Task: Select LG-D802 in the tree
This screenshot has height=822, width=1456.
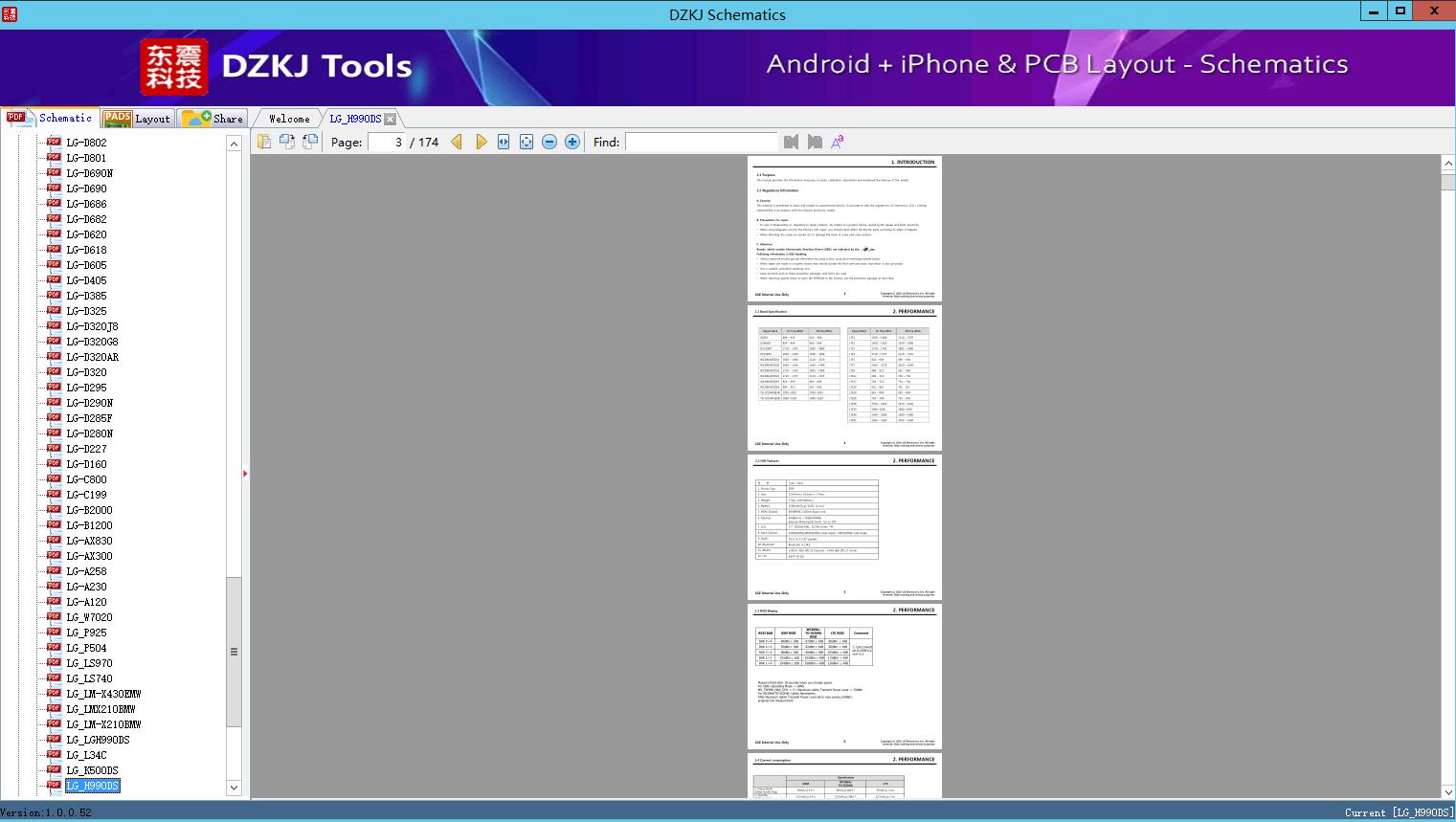Action: pos(86,143)
